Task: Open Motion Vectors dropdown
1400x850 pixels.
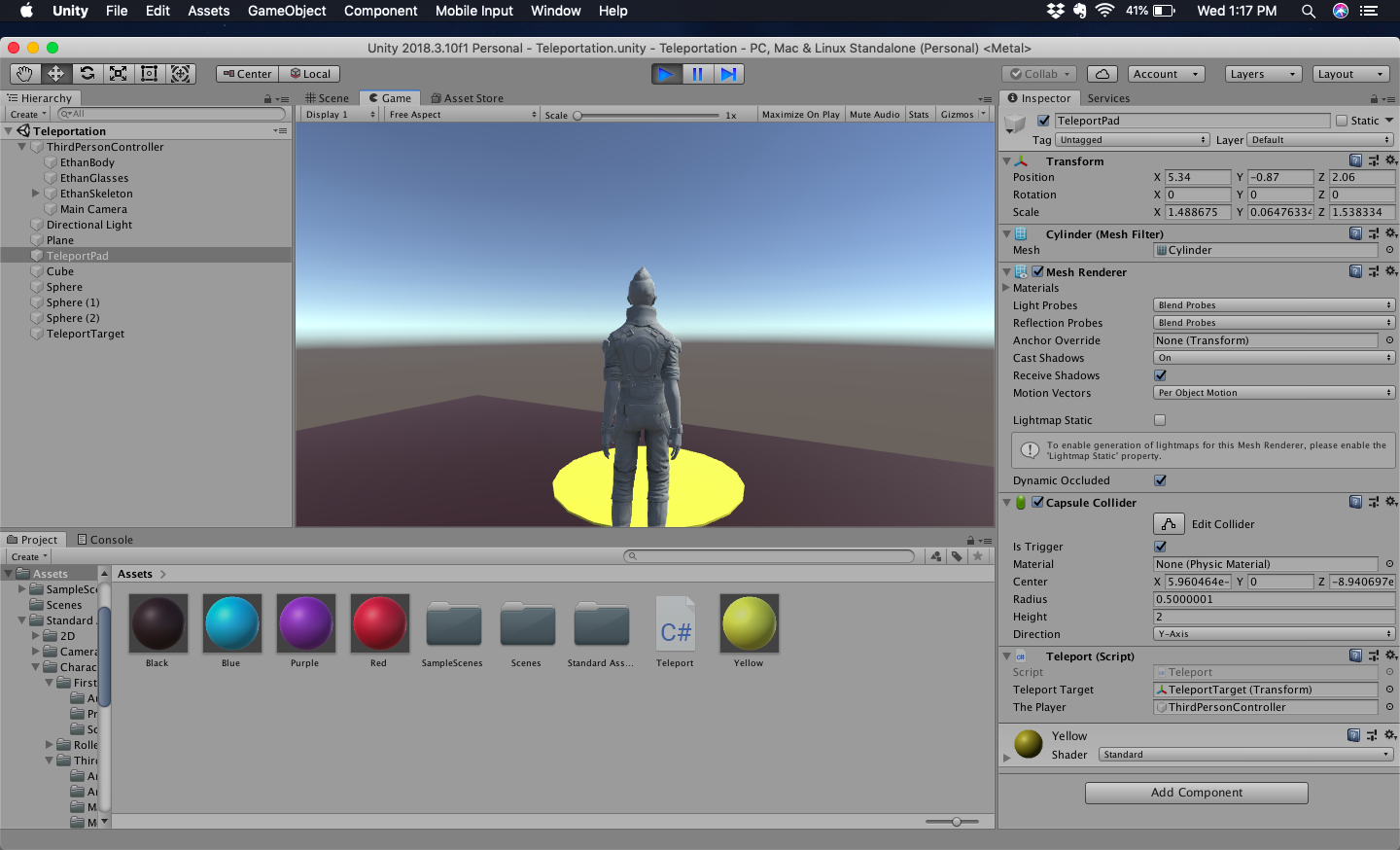Action: point(1274,393)
